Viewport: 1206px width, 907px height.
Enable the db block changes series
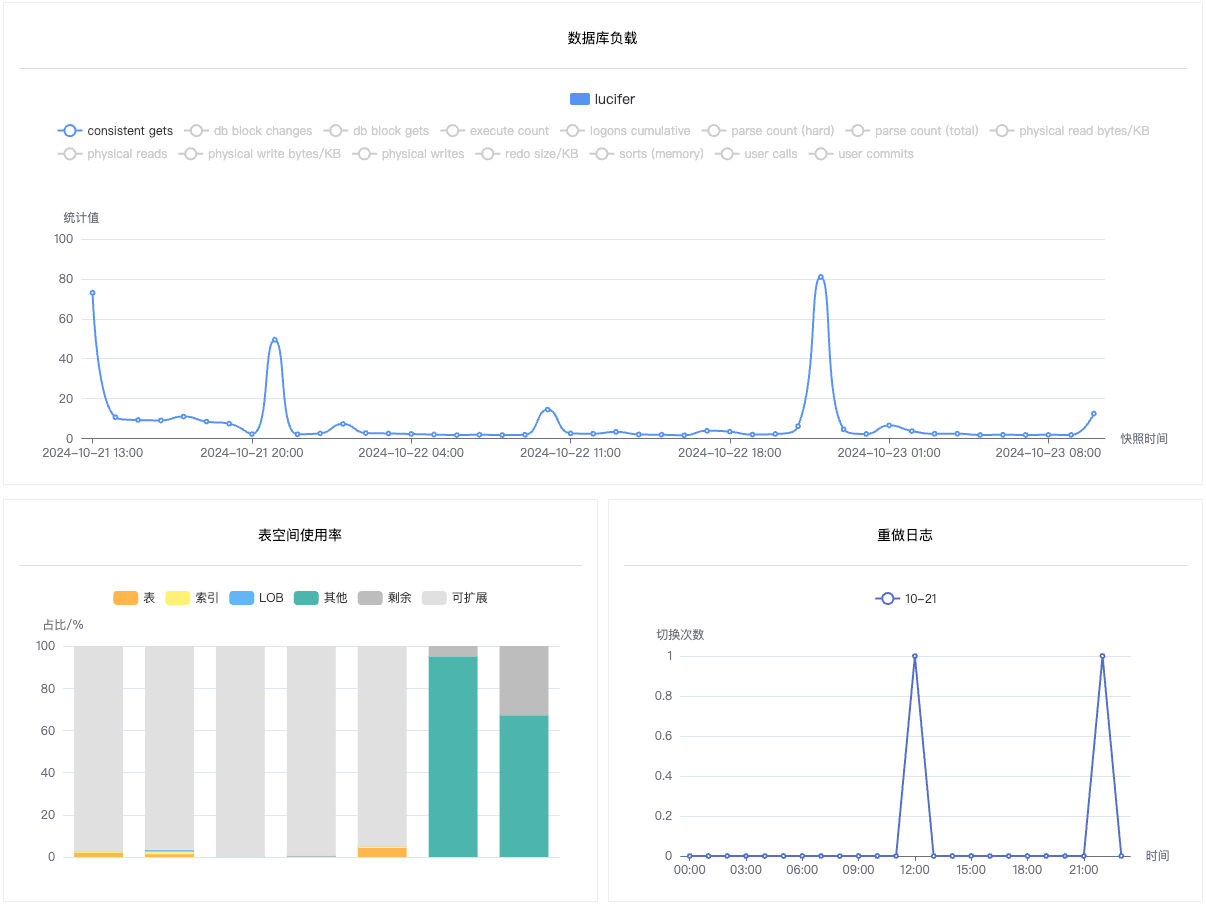tap(248, 131)
